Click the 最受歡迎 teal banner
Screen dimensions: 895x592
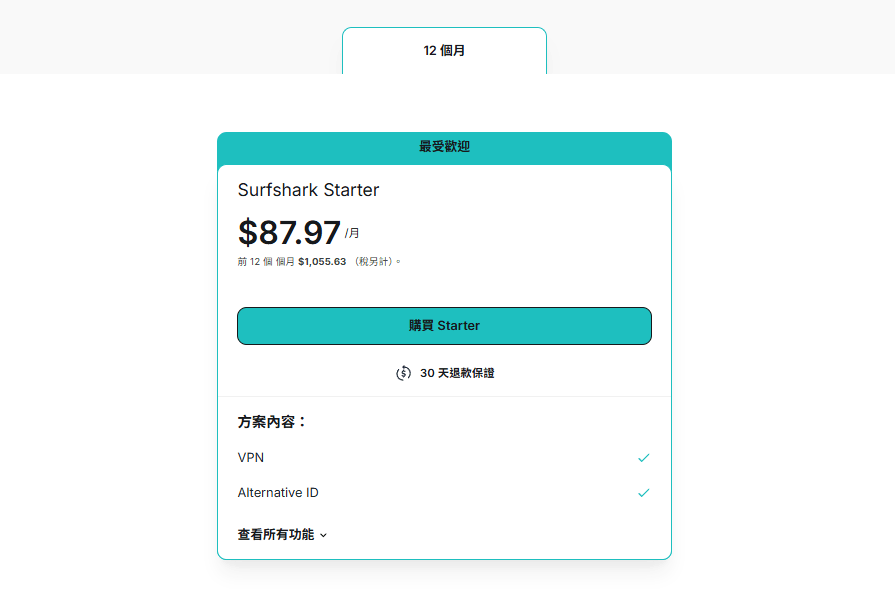[x=444, y=147]
